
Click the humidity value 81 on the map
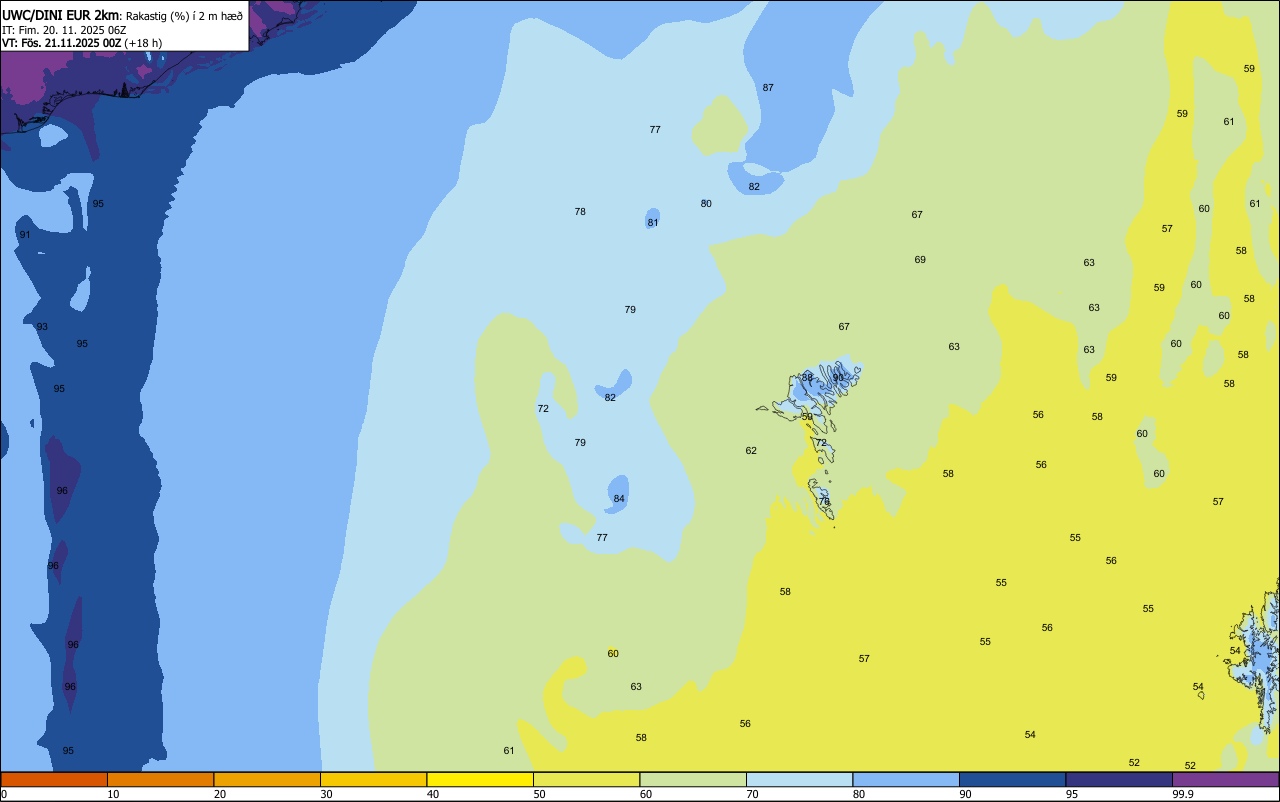pyautogui.click(x=653, y=223)
